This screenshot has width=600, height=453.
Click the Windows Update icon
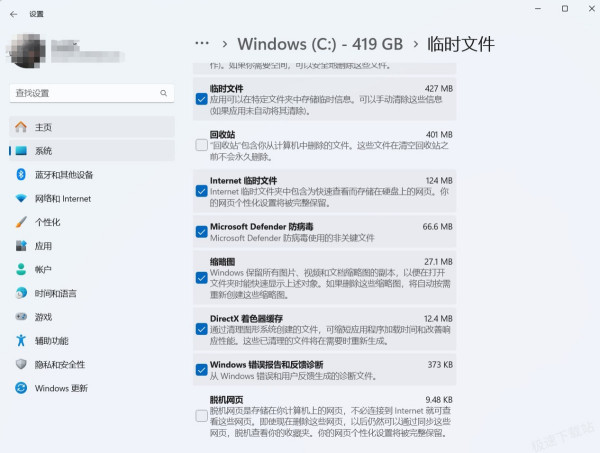21,388
